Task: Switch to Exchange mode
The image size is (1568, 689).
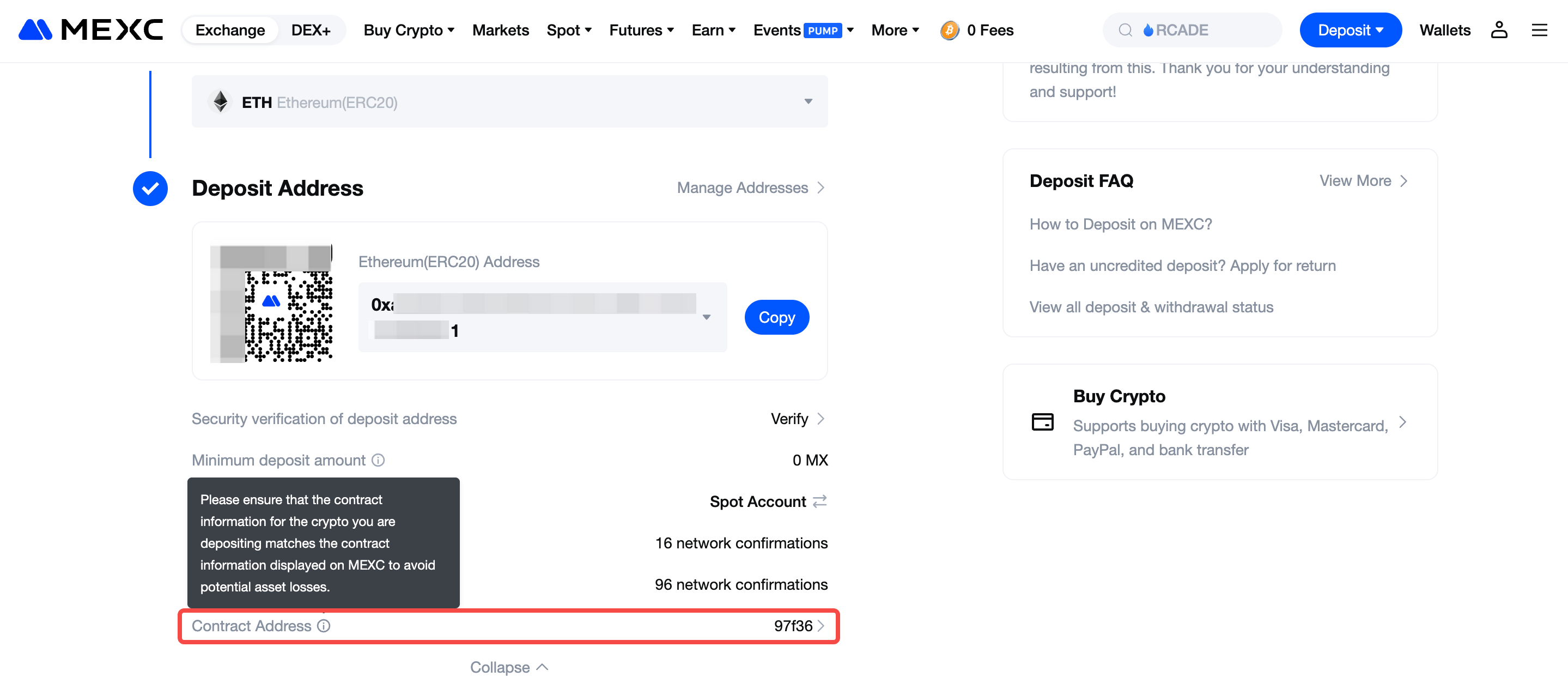Action: tap(230, 30)
